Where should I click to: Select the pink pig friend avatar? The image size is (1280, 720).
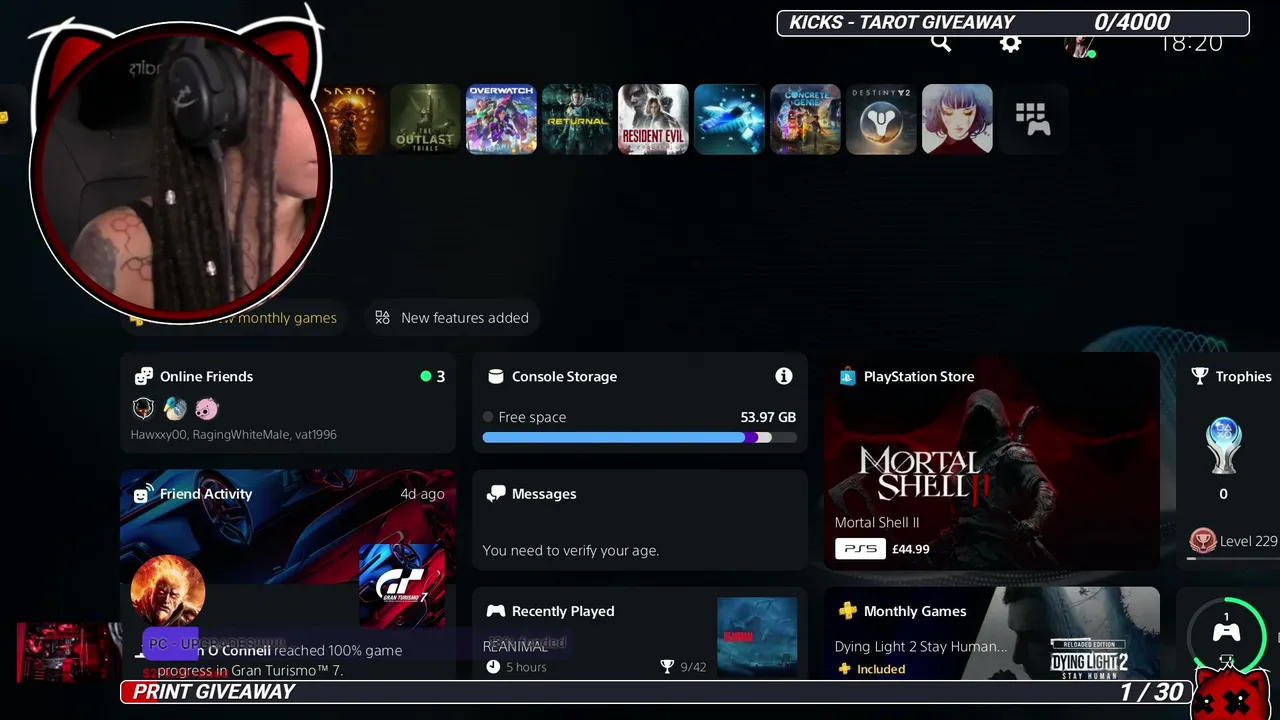[x=207, y=408]
